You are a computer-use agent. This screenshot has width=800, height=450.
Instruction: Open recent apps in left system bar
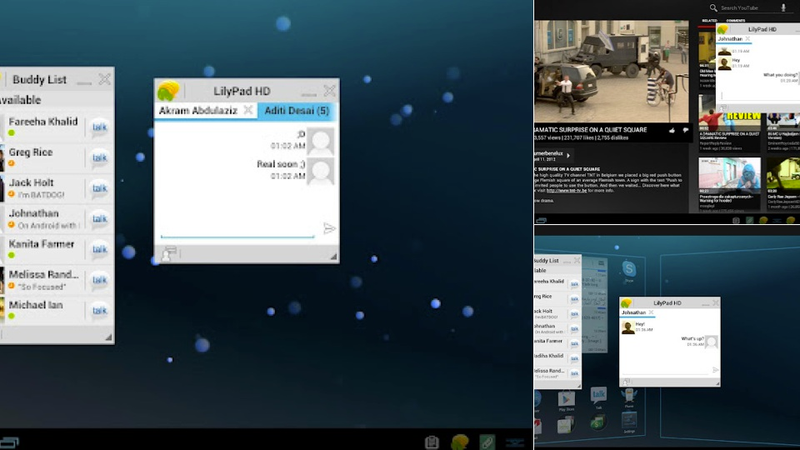pyautogui.click(x=9, y=442)
